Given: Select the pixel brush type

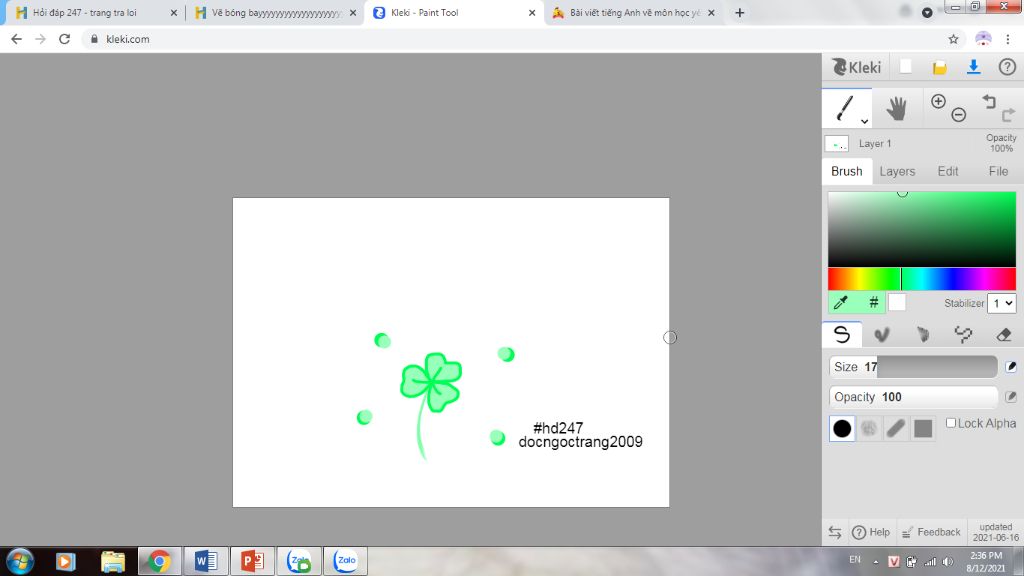Looking at the screenshot, I should point(963,335).
